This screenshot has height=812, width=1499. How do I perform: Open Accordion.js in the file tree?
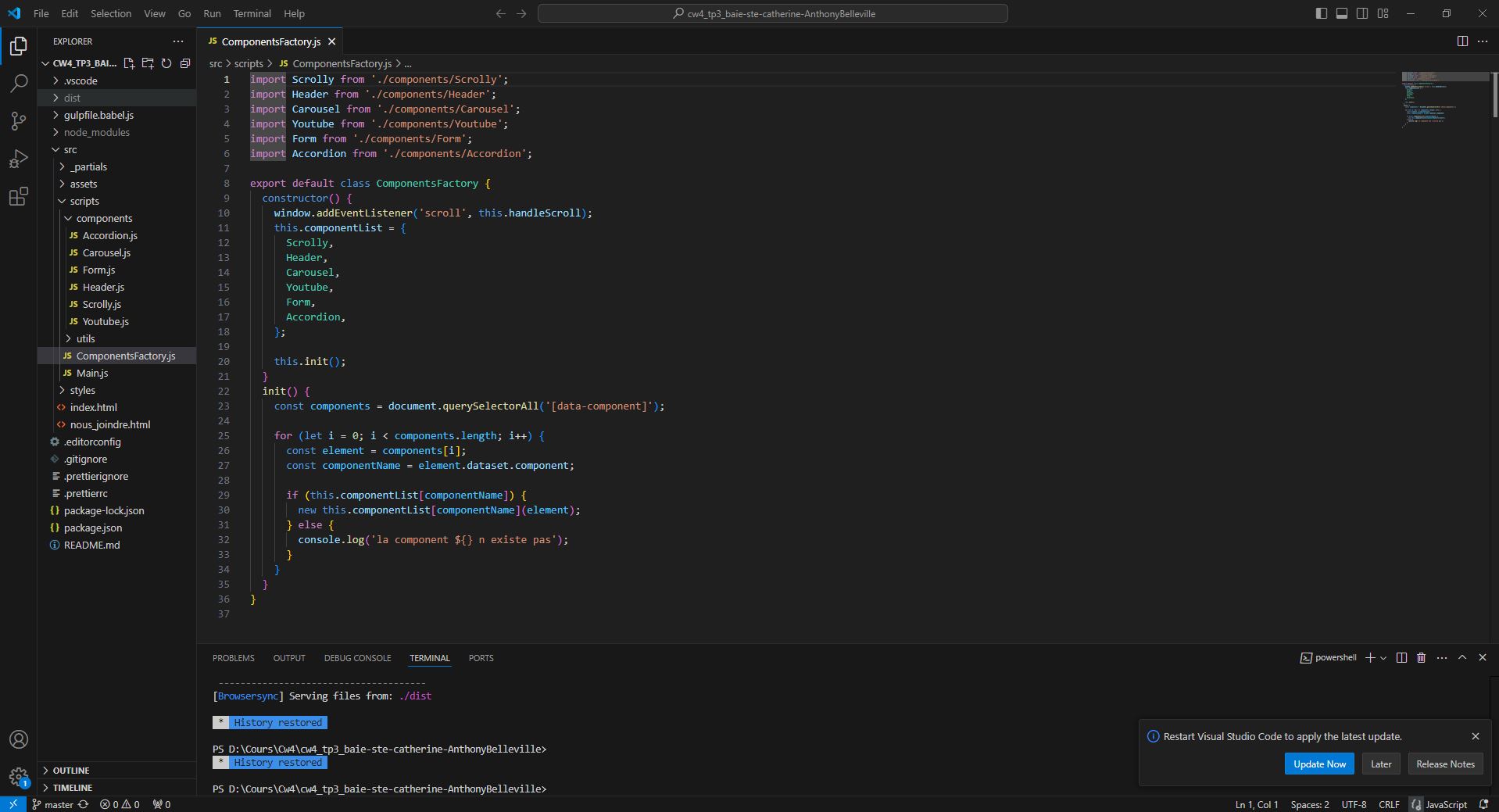pyautogui.click(x=116, y=235)
